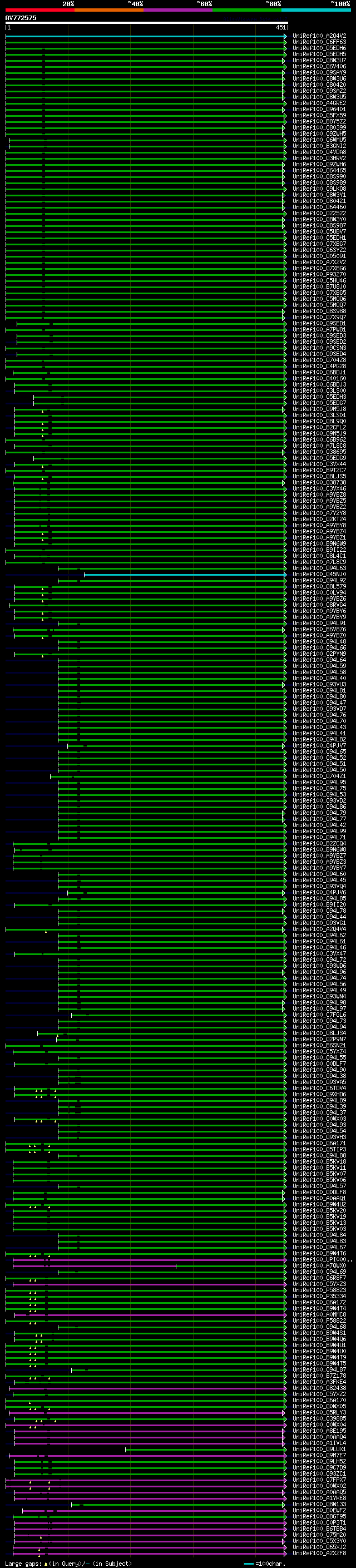Open truncated hit UniRef100_UPI000..
356x1568 pixels.
(322, 1260)
